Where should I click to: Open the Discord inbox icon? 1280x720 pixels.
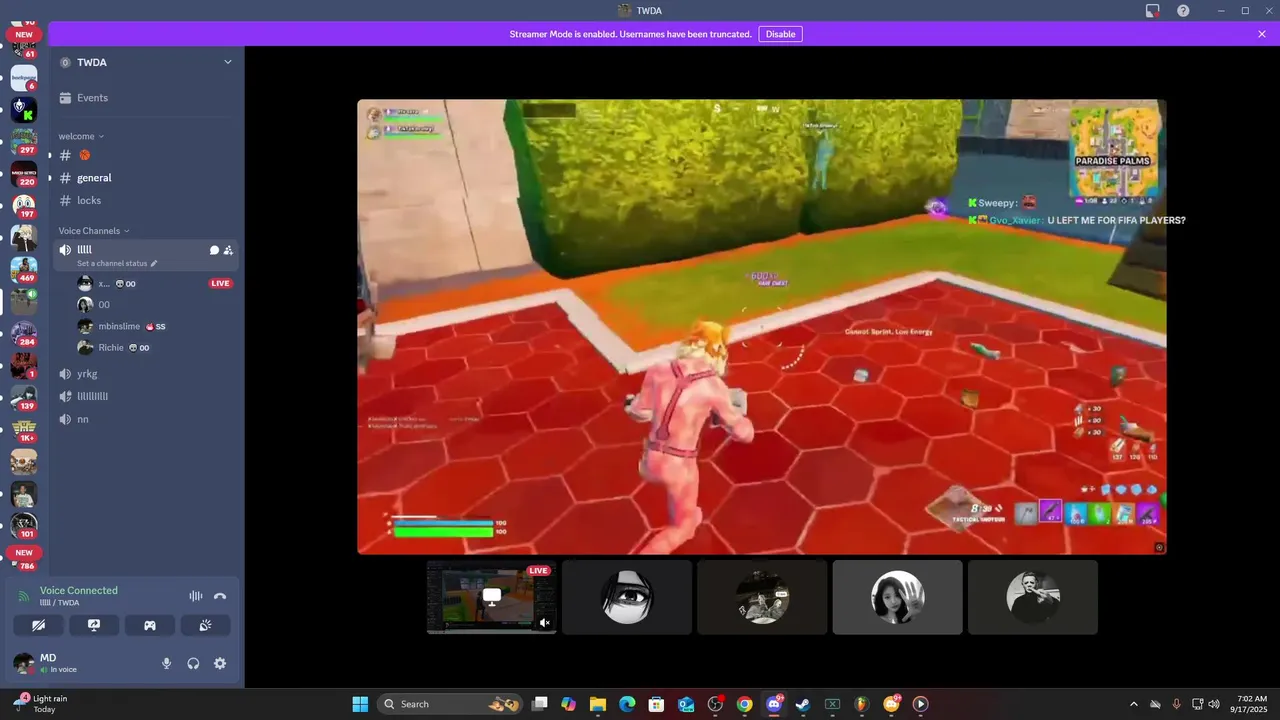coord(1153,10)
